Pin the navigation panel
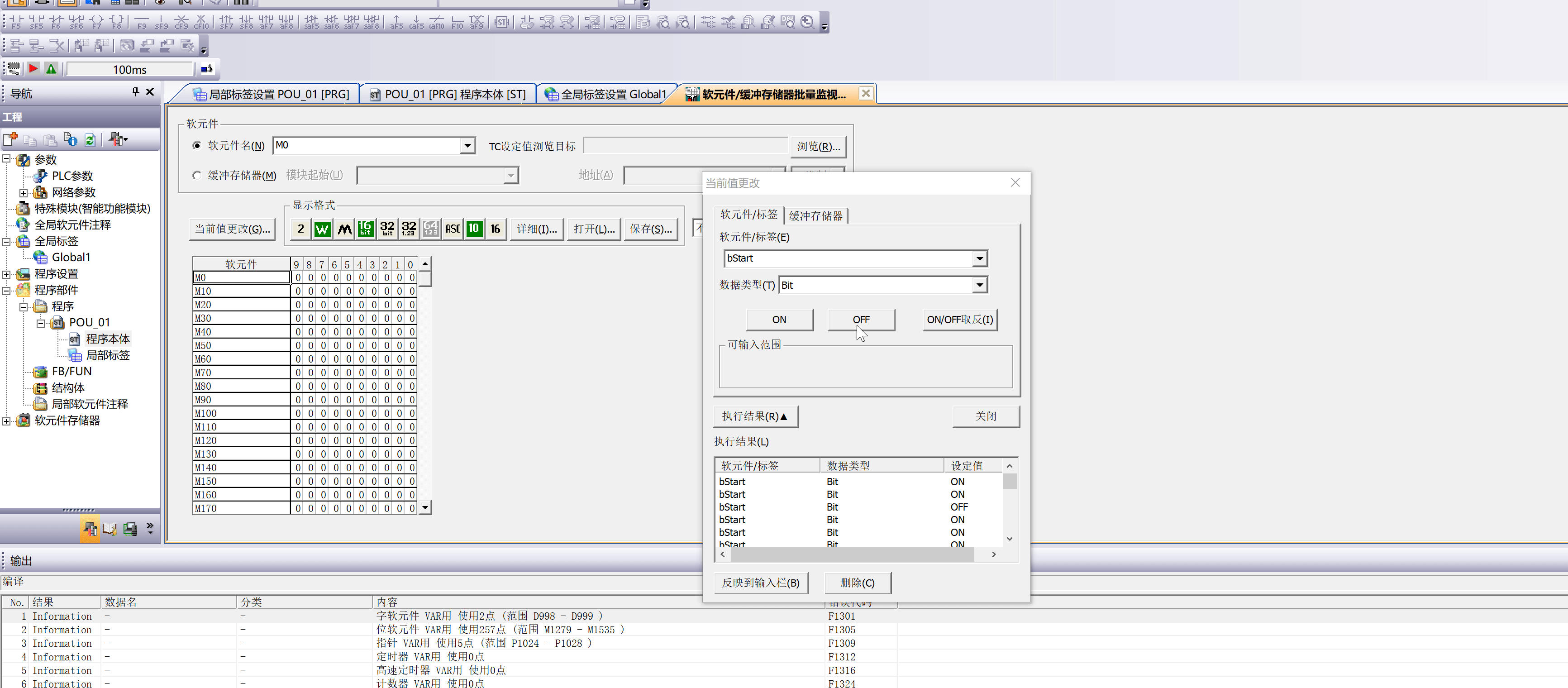The width and height of the screenshot is (1568, 688). tap(135, 92)
